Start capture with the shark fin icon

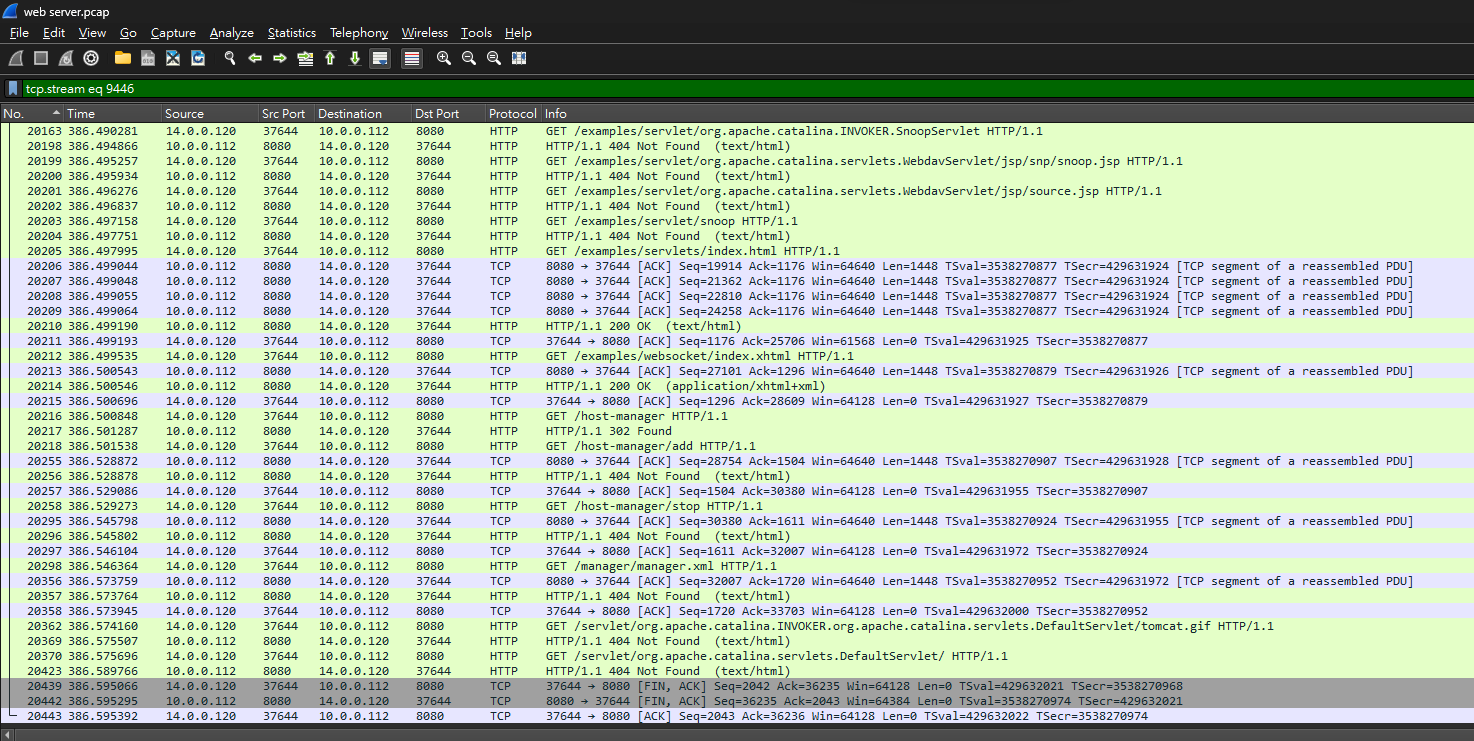click(x=16, y=59)
